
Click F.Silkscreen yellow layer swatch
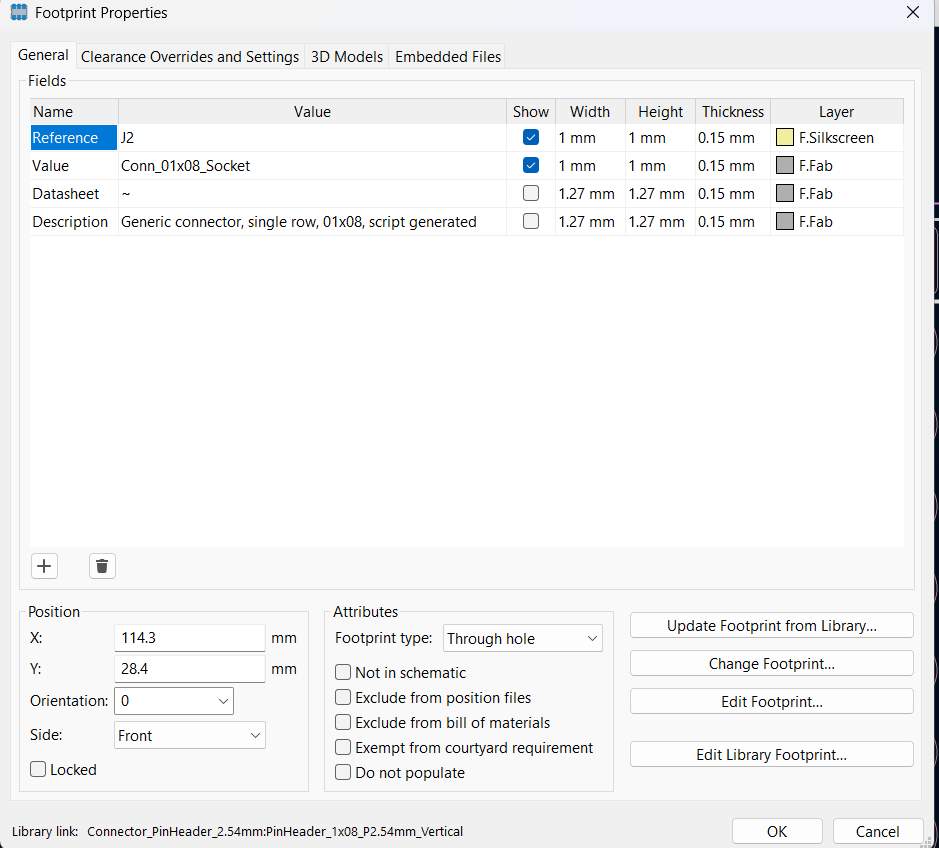(784, 137)
